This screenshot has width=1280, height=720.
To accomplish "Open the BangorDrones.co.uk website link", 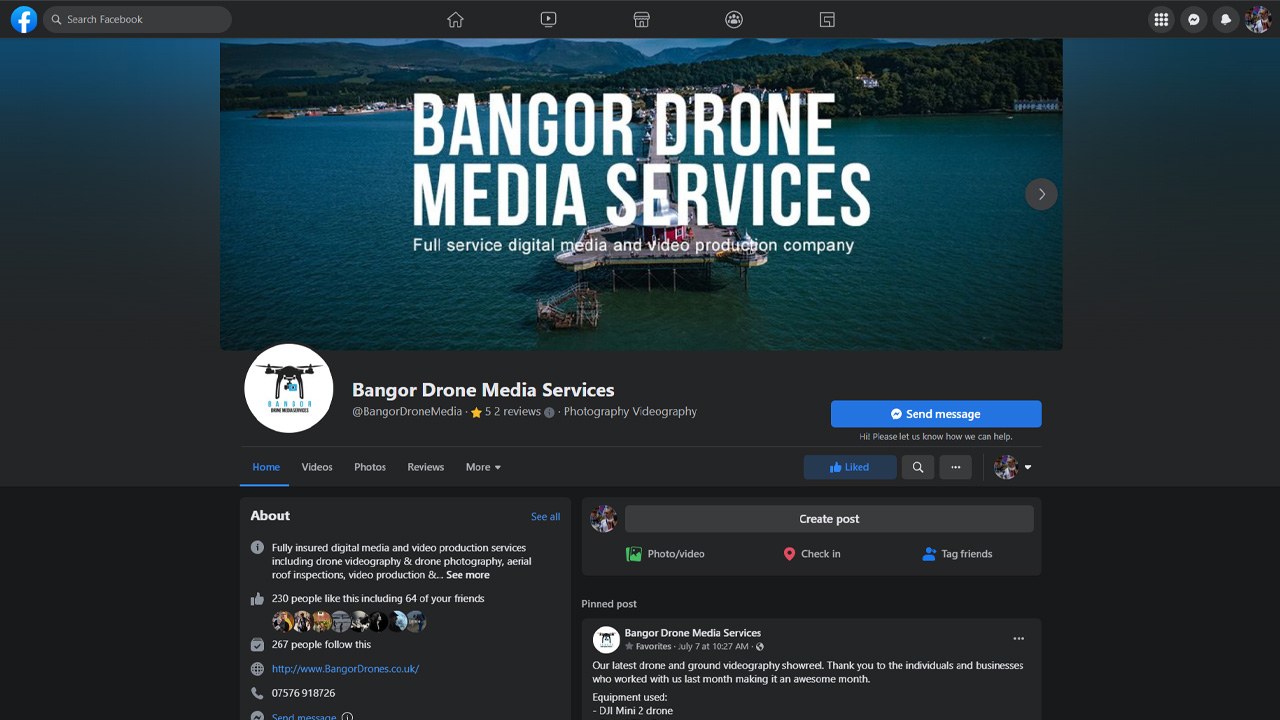I will tap(345, 669).
